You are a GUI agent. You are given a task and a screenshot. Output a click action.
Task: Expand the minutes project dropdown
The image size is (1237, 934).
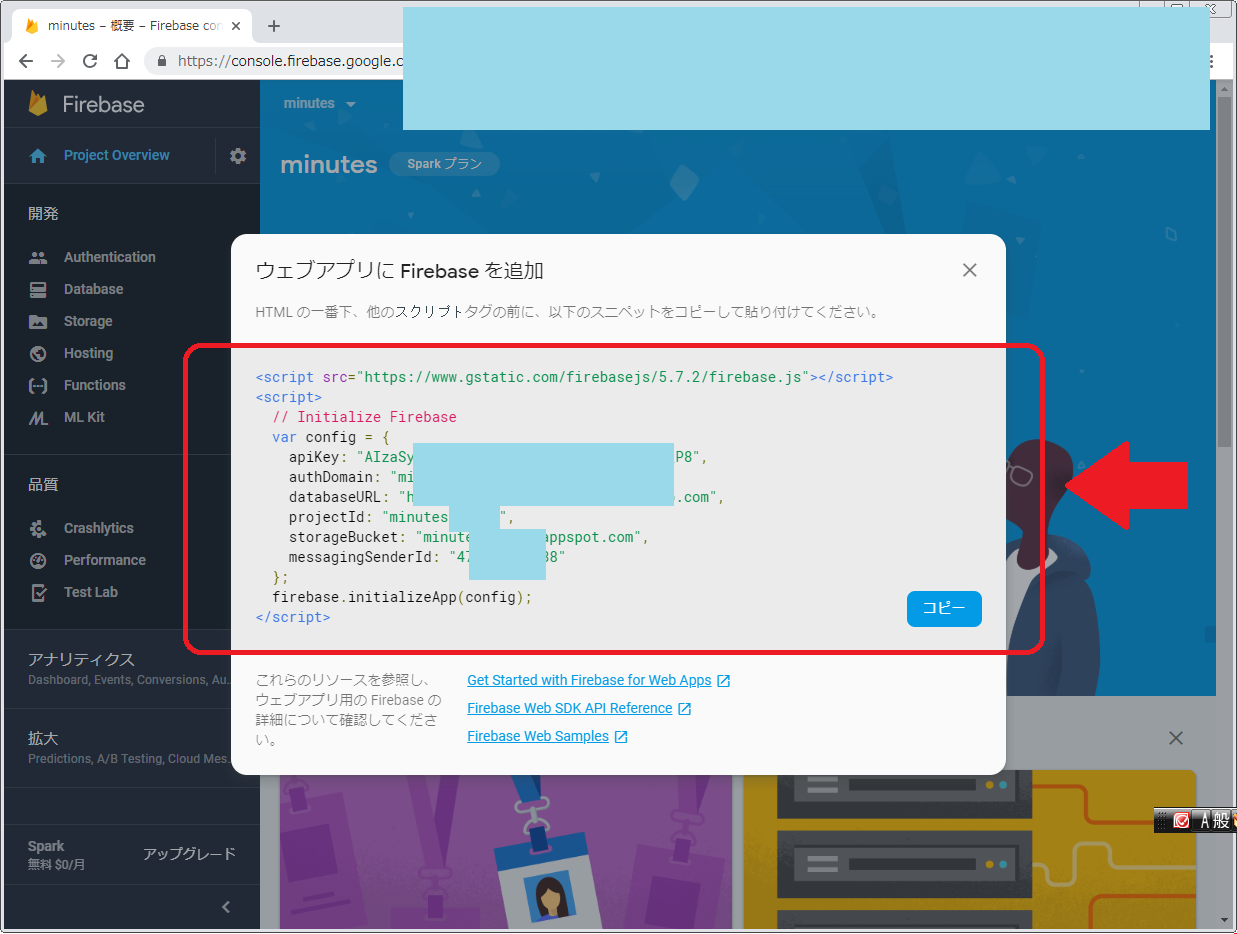pyautogui.click(x=320, y=104)
